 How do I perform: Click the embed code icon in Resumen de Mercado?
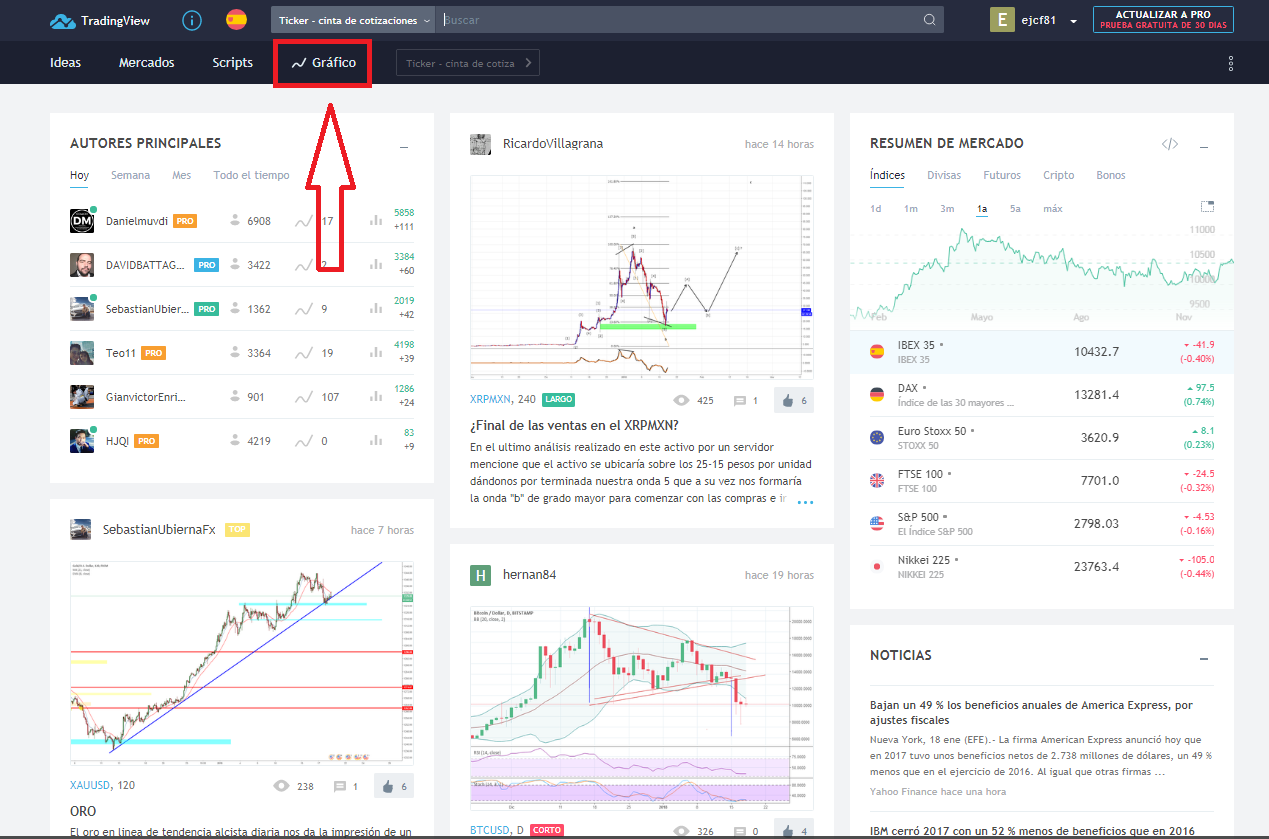pos(1169,144)
